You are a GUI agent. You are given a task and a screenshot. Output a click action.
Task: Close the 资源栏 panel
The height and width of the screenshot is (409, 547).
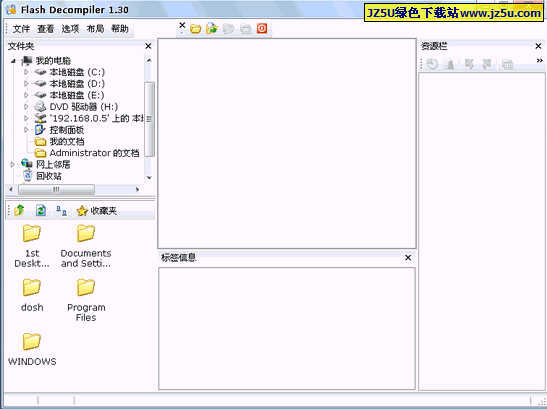(x=538, y=46)
